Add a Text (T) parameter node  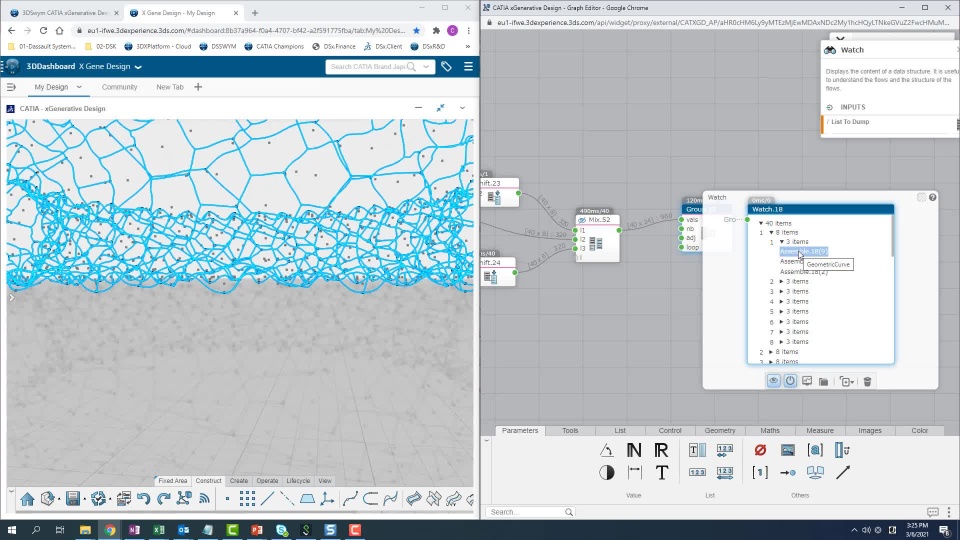662,472
